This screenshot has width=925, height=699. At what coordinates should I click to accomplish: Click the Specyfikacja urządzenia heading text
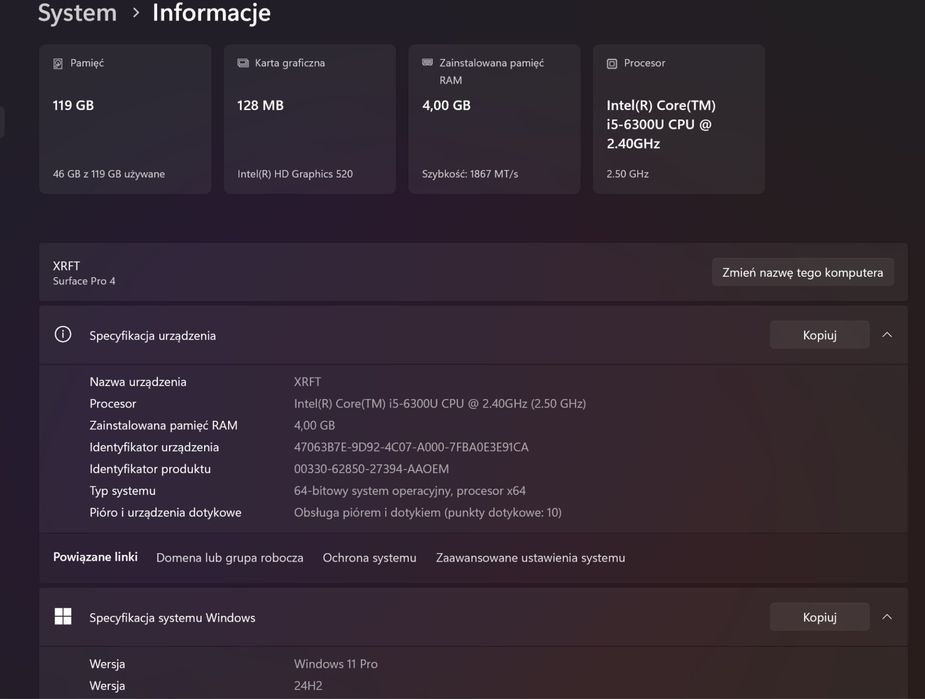(152, 336)
